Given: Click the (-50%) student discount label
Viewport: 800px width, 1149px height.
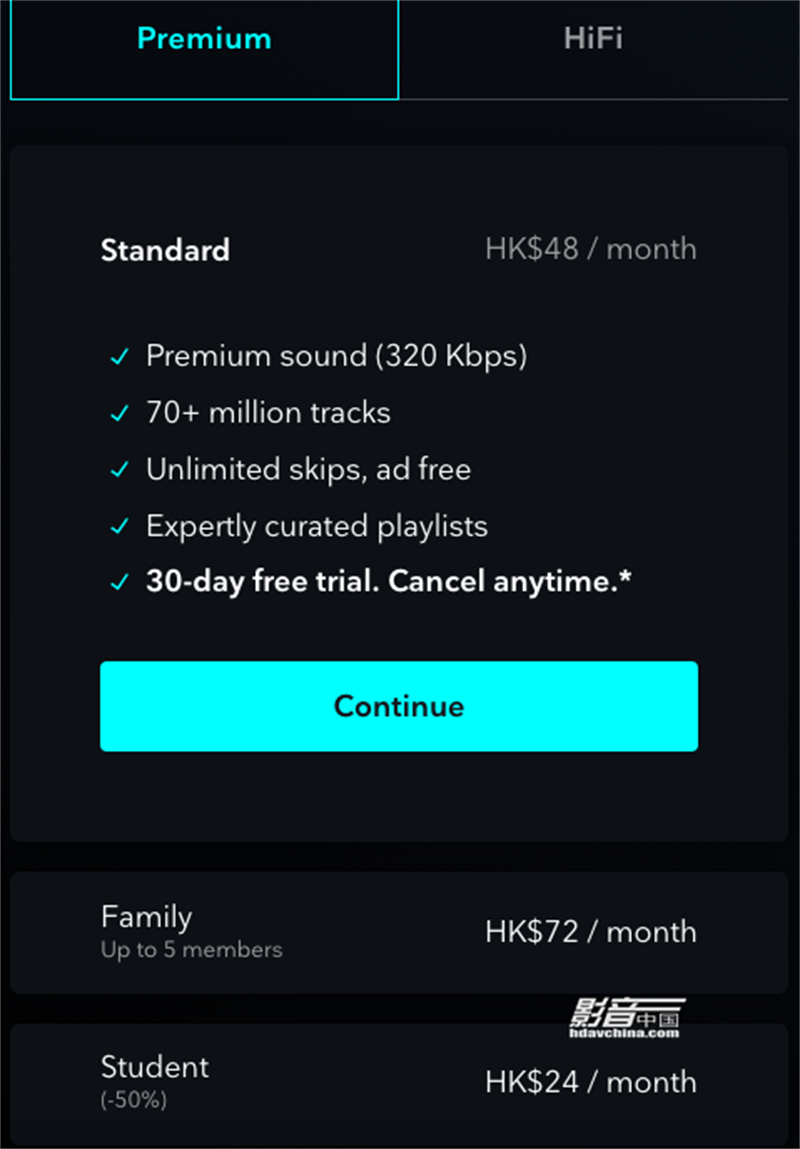Looking at the screenshot, I should [134, 1101].
